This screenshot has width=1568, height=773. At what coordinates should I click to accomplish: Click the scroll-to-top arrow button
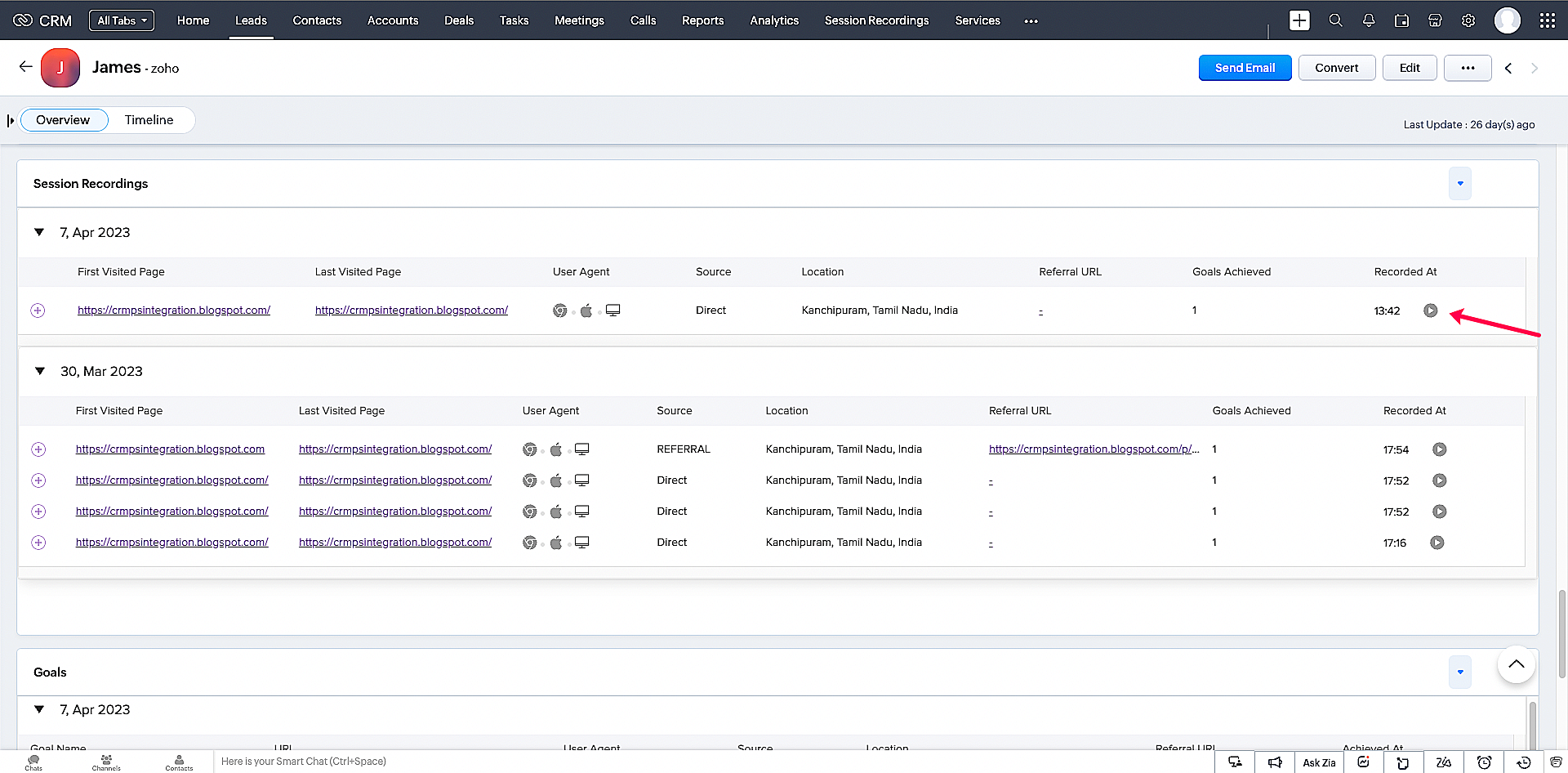(1516, 664)
